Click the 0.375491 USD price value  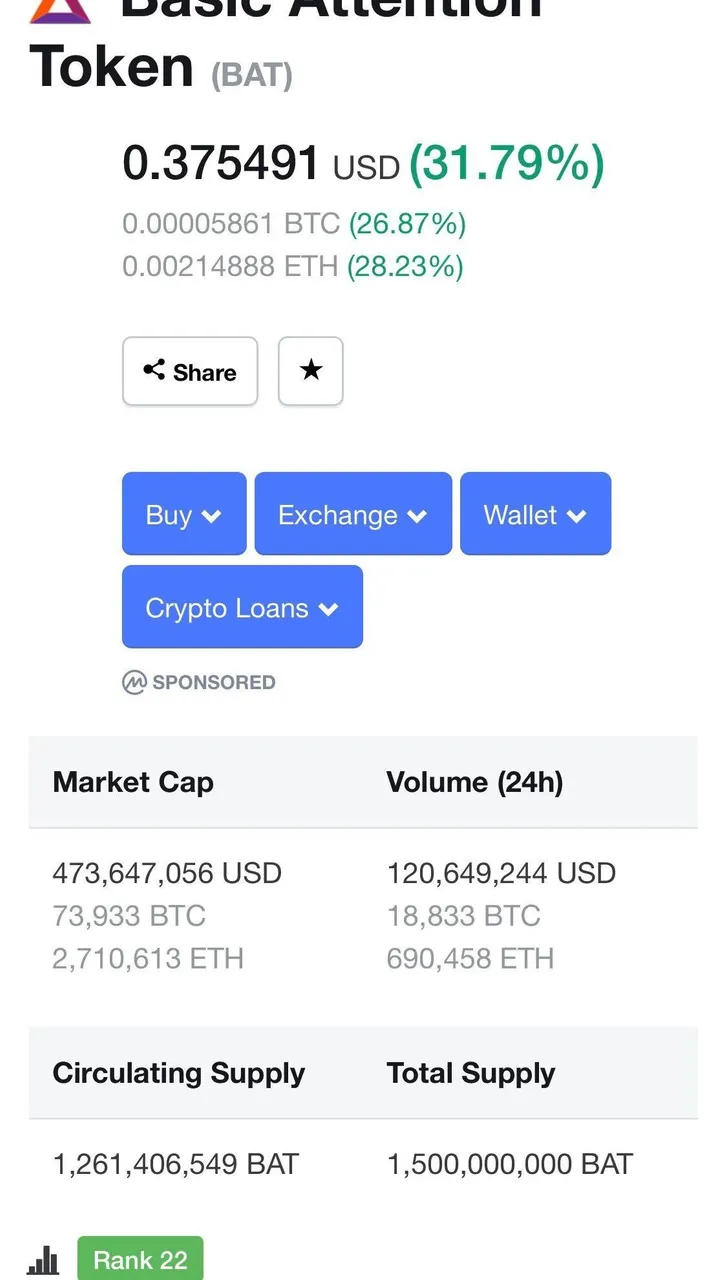[x=261, y=164]
